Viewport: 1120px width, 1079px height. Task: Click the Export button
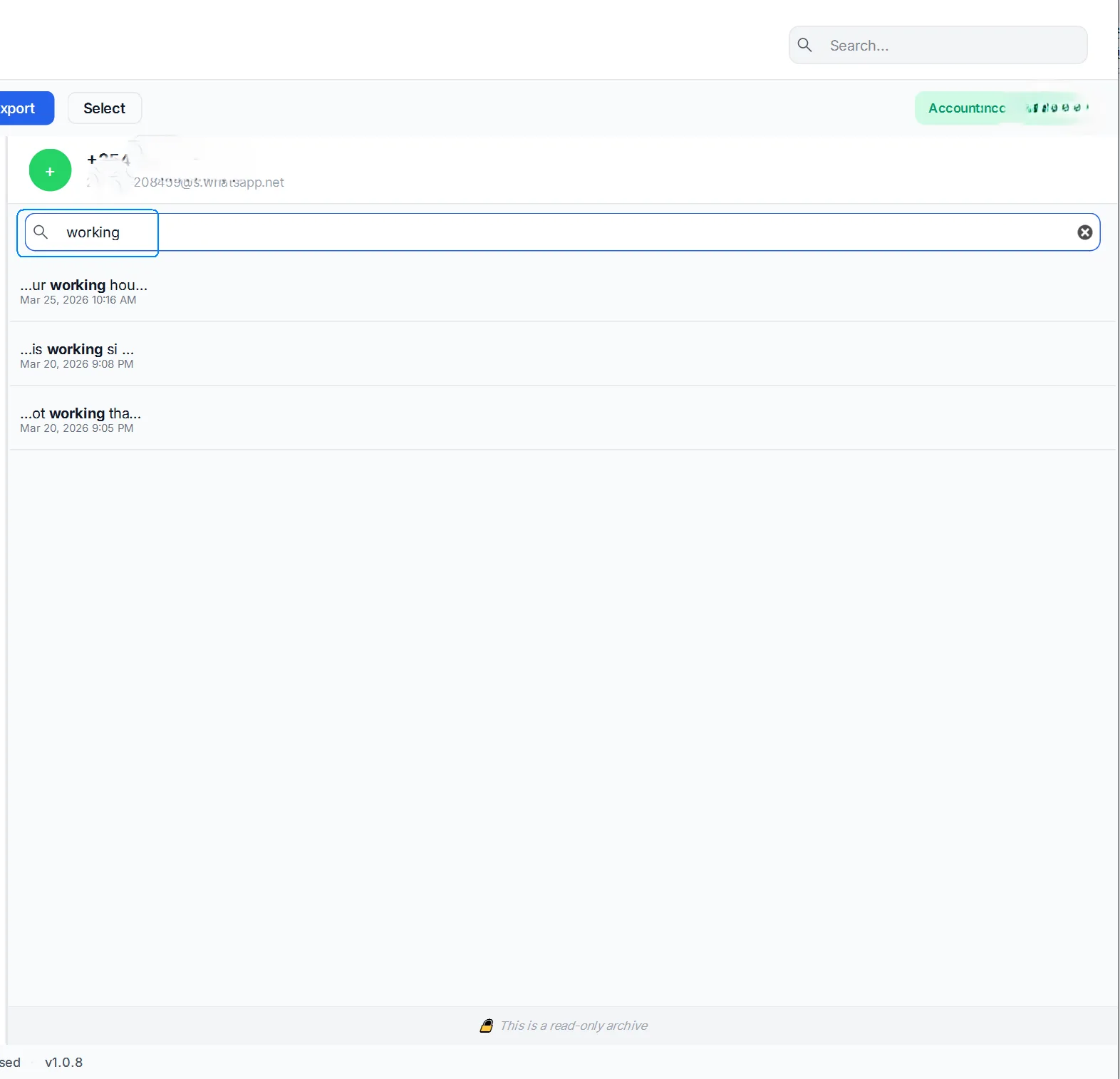coord(26,108)
